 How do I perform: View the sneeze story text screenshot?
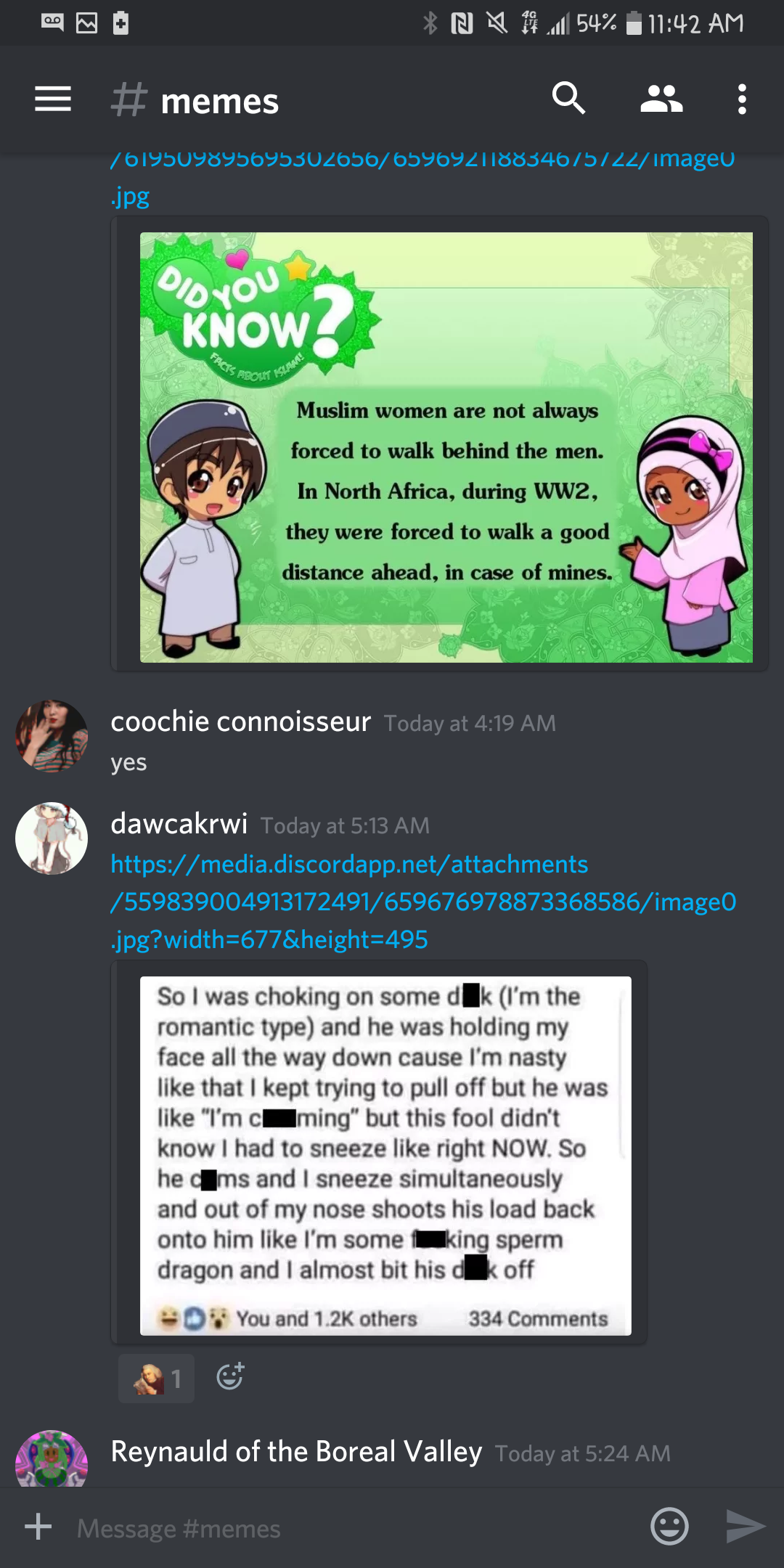pos(385,1156)
